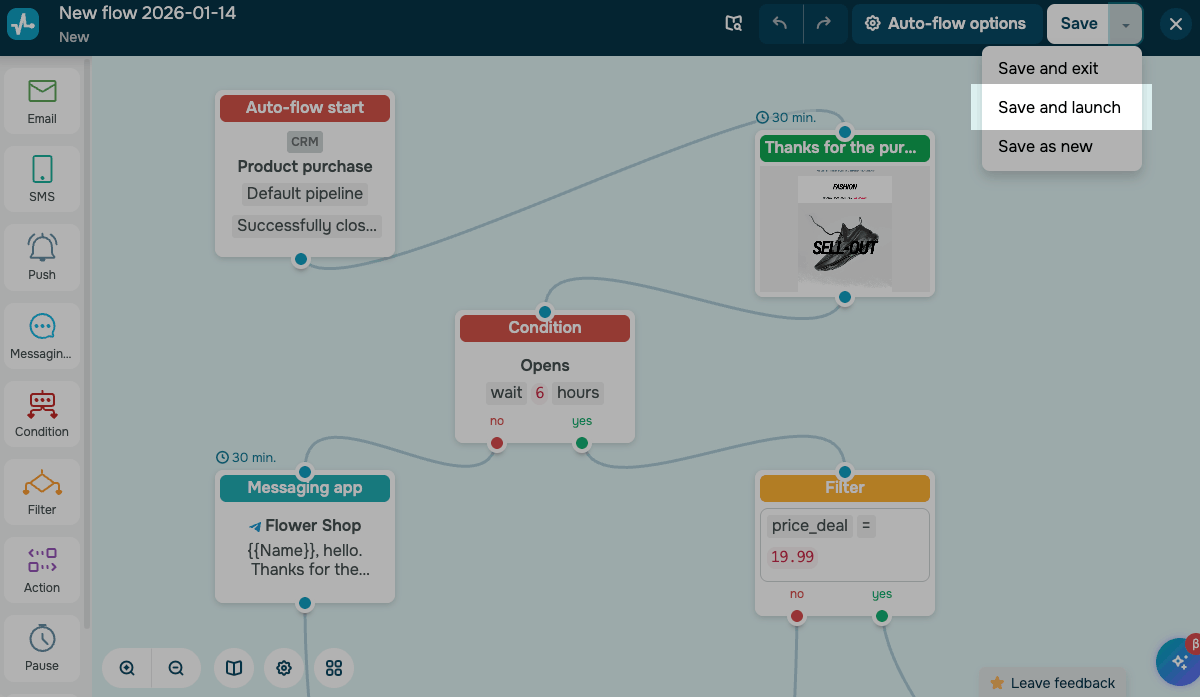Undo the last flow change
The height and width of the screenshot is (697, 1200).
pyautogui.click(x=780, y=24)
